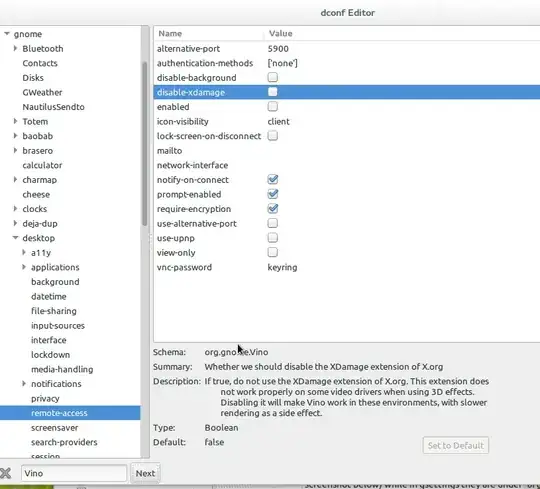Expand the Totem tree node

[x=15, y=121]
